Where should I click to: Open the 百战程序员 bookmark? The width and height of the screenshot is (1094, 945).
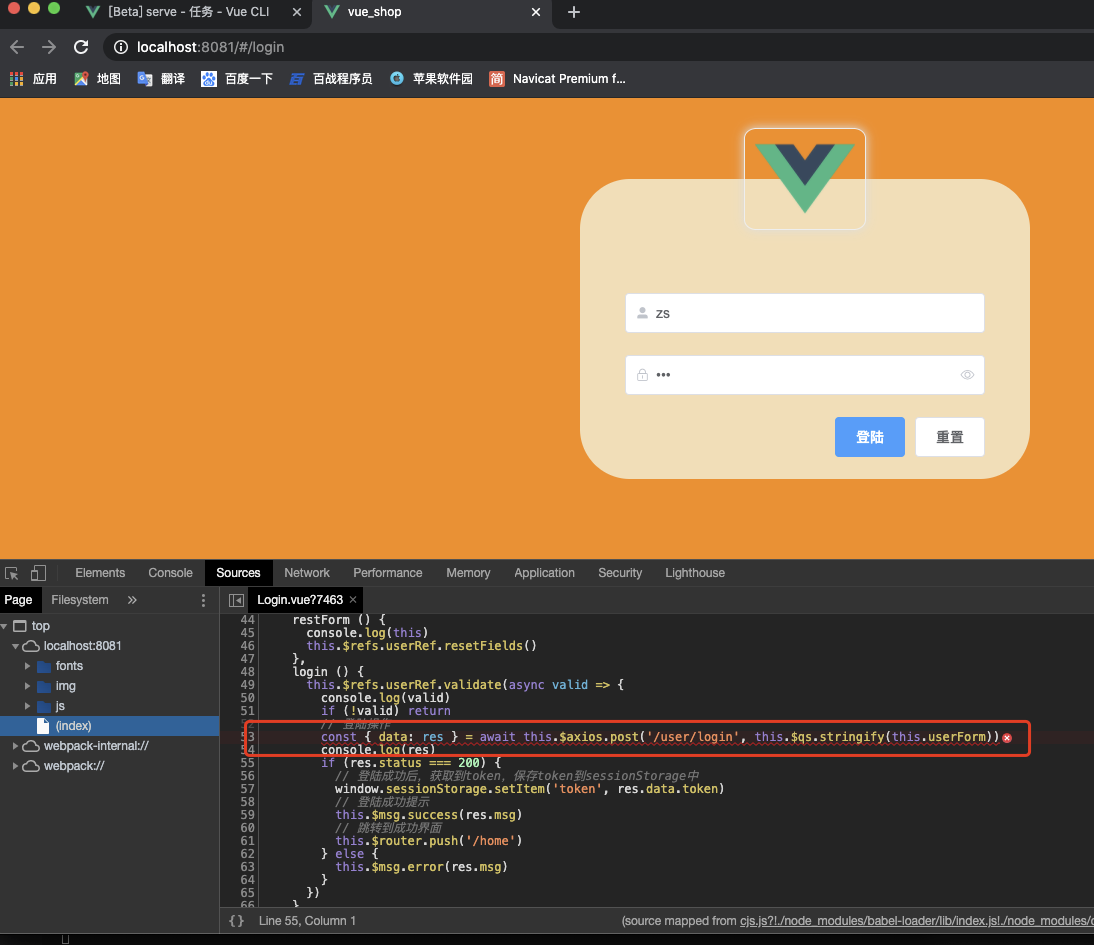(x=331, y=79)
